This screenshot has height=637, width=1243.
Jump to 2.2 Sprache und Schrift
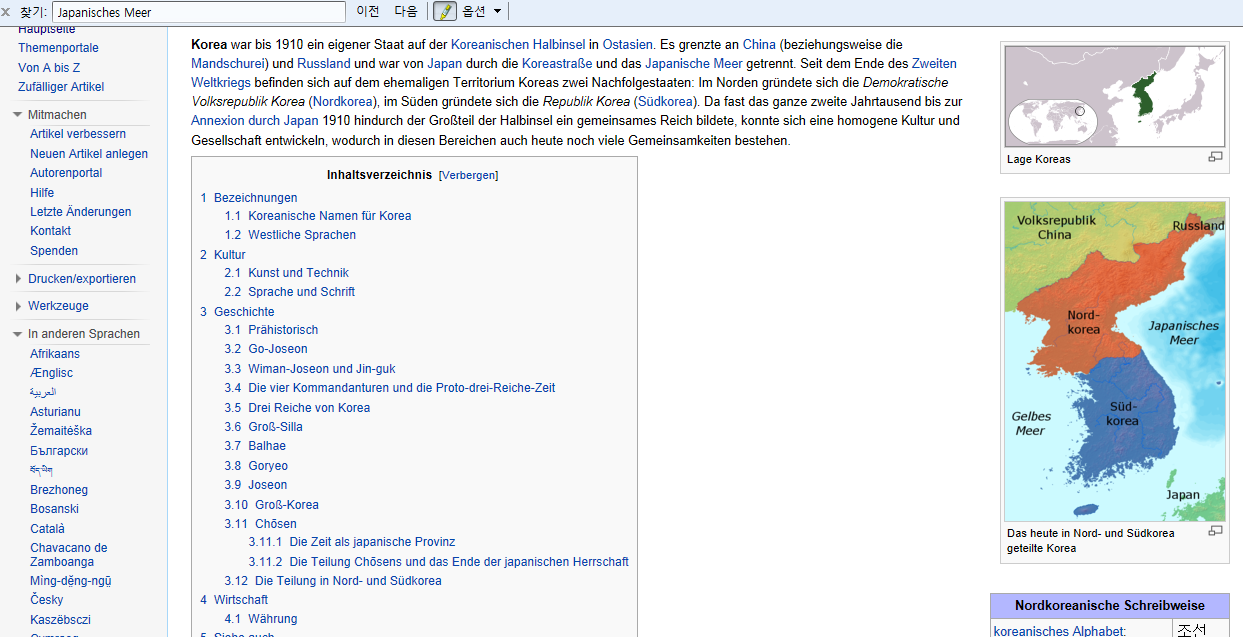[x=290, y=292]
